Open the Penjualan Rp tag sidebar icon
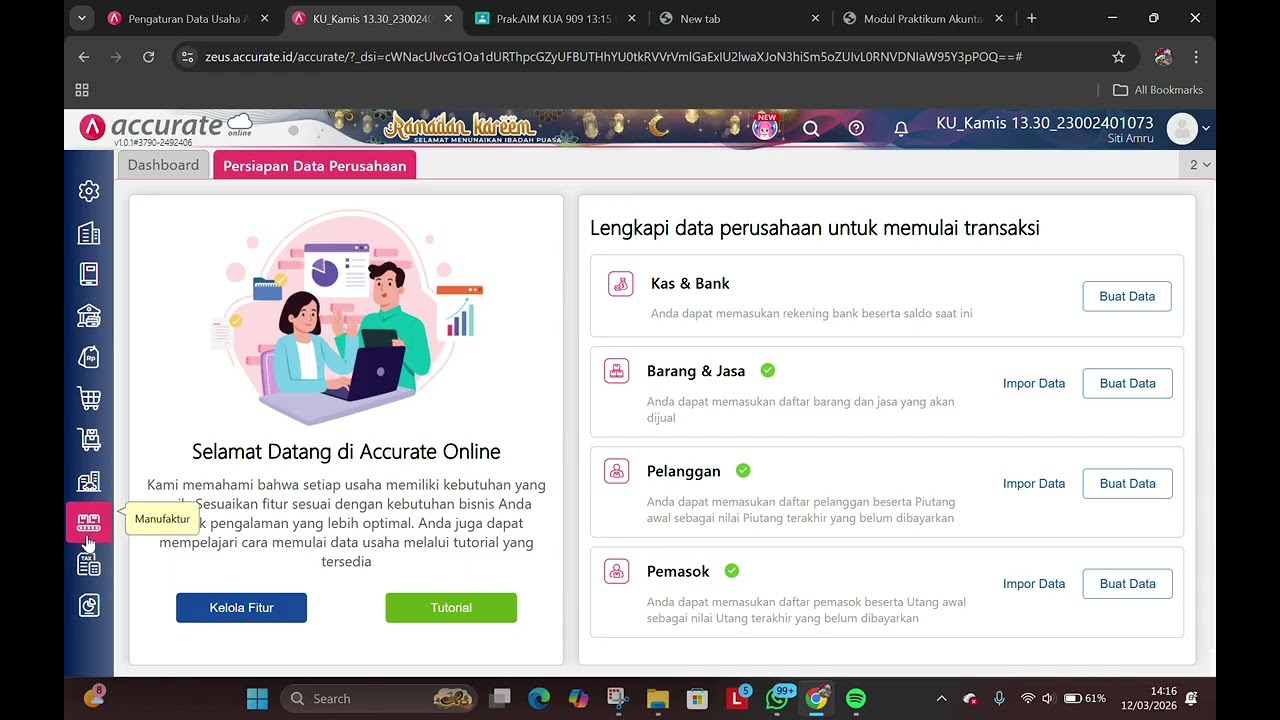 click(x=89, y=357)
